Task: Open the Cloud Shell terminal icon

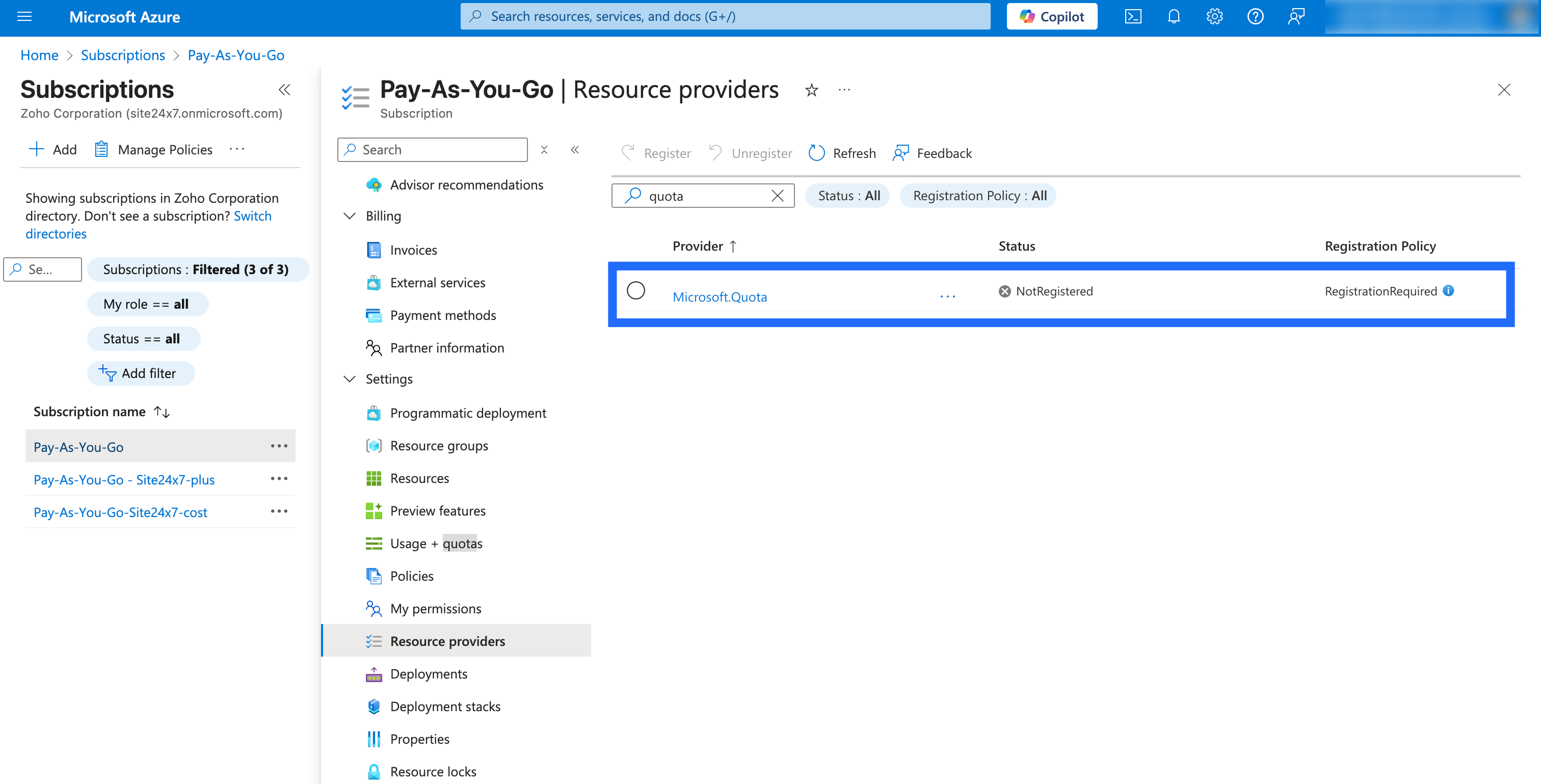Action: point(1132,16)
